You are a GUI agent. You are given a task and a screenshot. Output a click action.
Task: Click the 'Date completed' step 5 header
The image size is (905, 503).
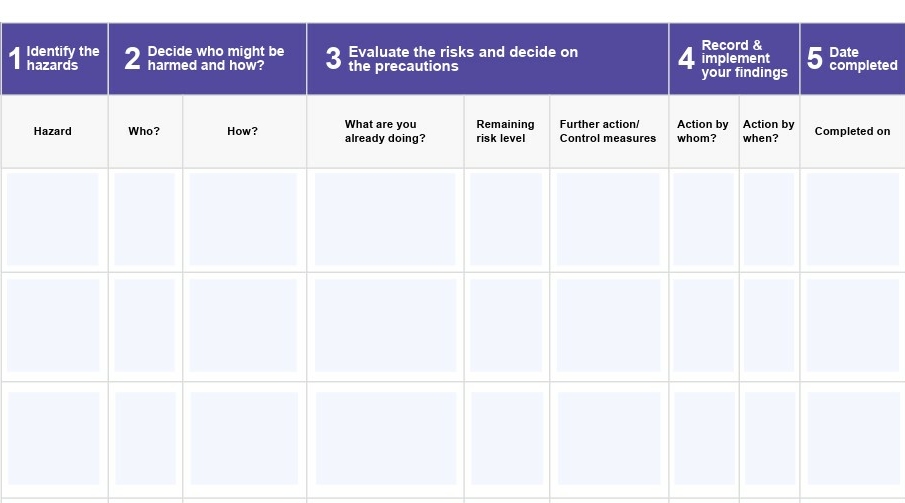pos(852,58)
